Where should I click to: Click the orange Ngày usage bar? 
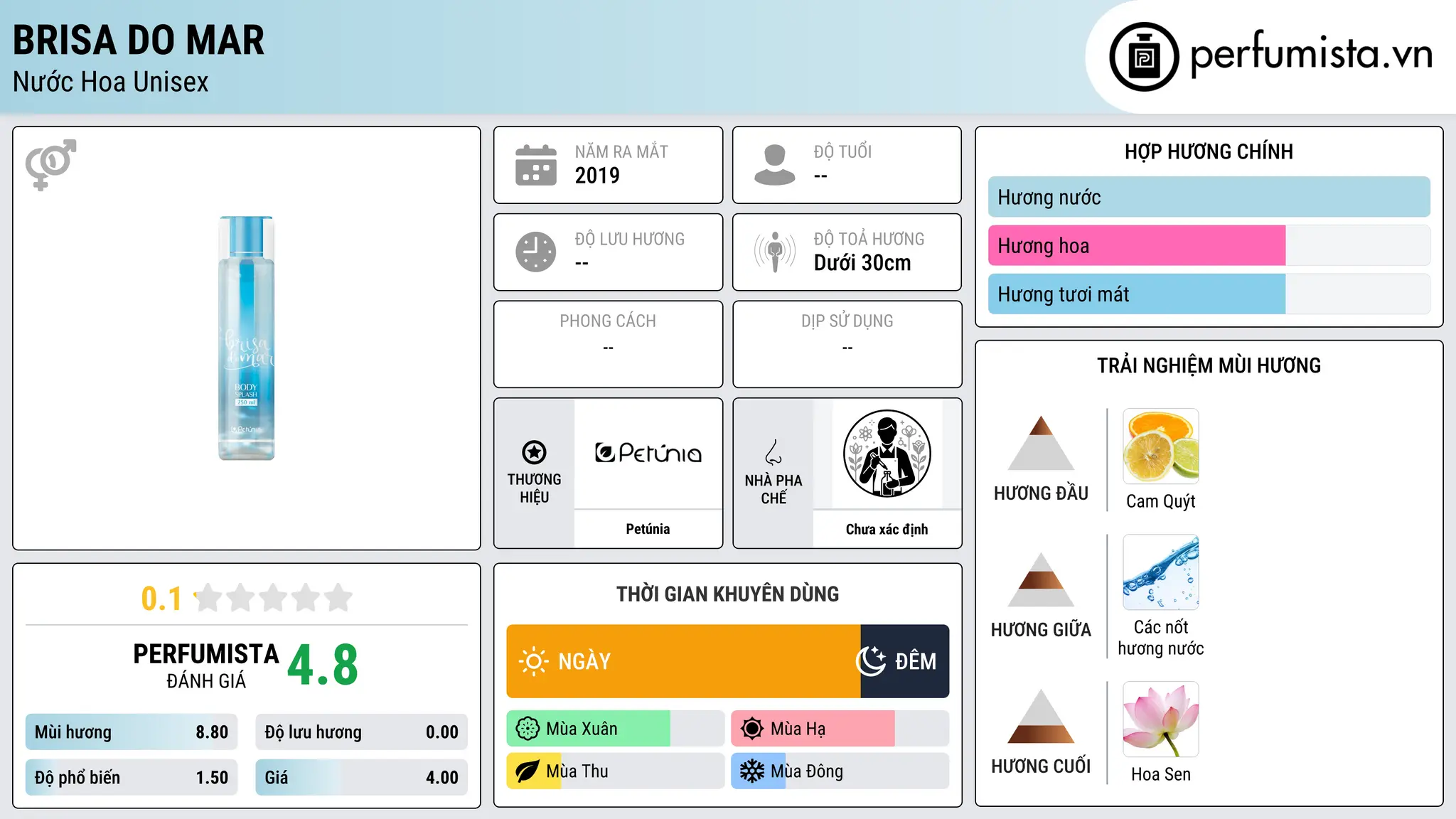point(683,661)
